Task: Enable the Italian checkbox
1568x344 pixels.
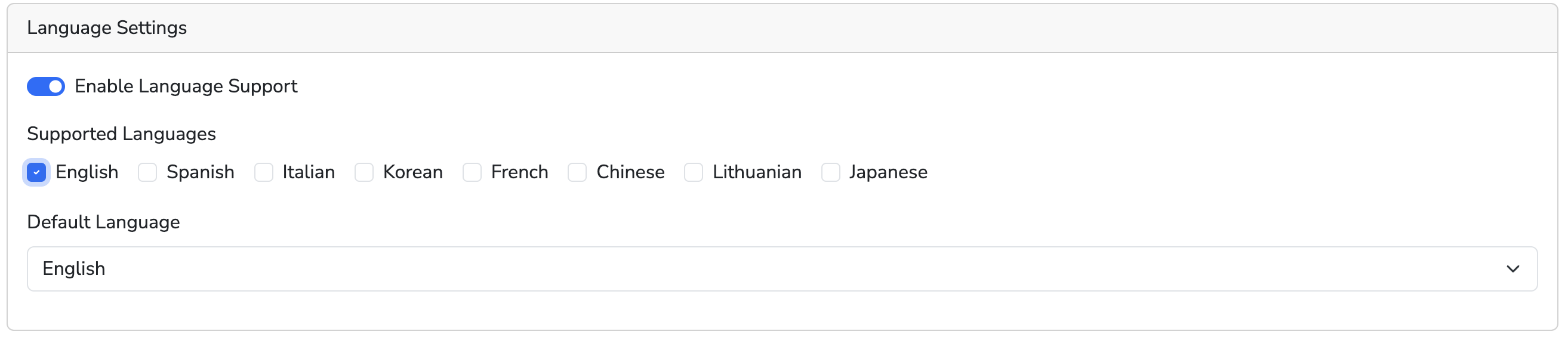Action: (264, 173)
